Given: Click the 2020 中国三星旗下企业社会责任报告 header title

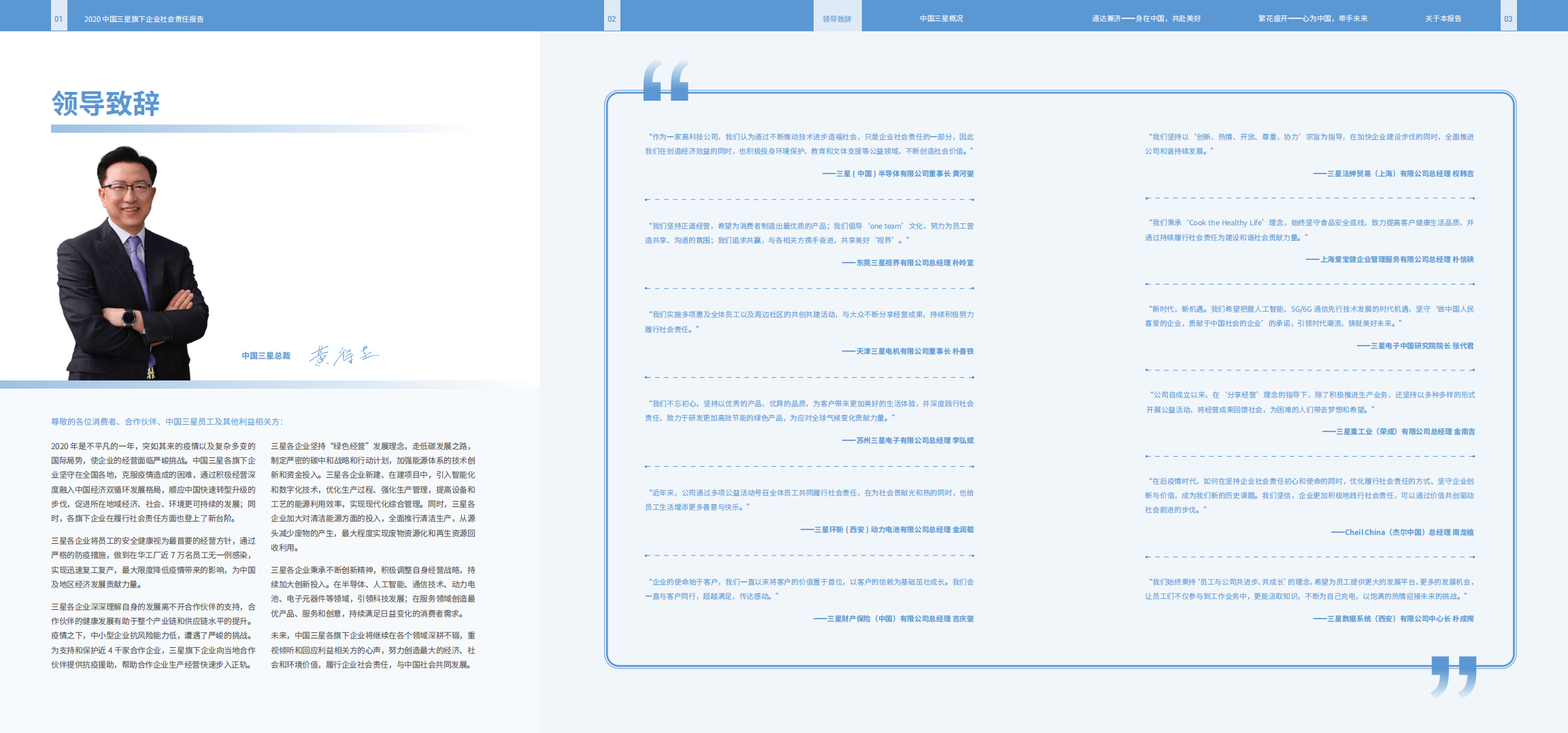Looking at the screenshot, I should click(144, 19).
